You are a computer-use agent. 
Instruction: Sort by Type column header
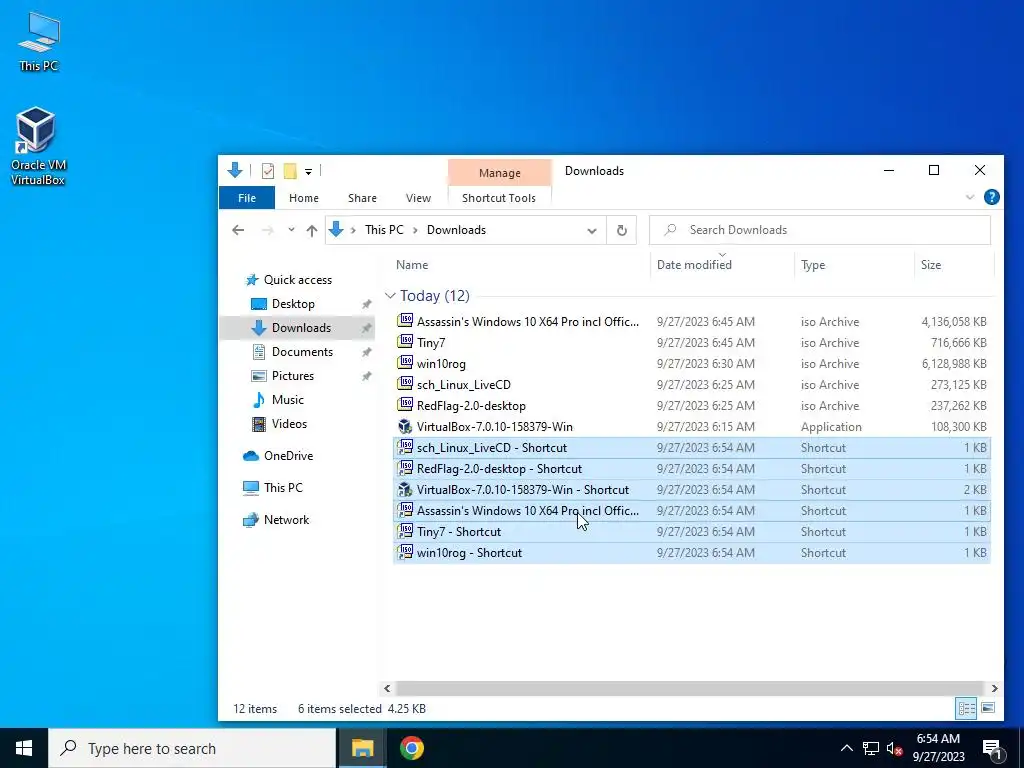[813, 264]
